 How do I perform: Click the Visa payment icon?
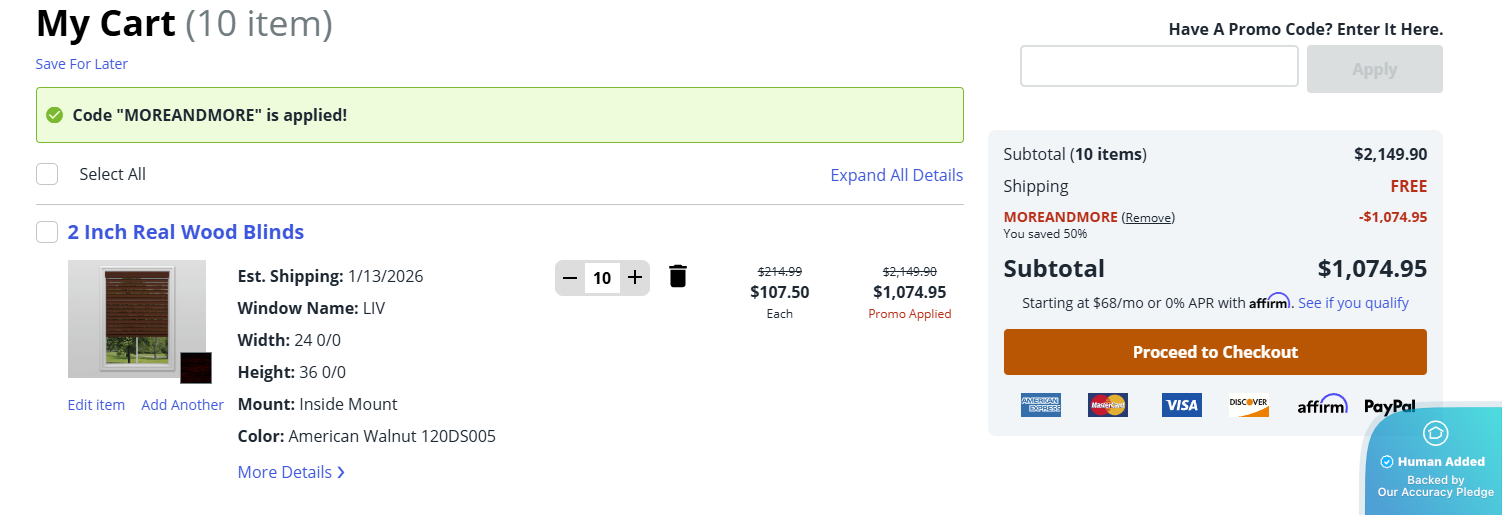[x=1181, y=405]
